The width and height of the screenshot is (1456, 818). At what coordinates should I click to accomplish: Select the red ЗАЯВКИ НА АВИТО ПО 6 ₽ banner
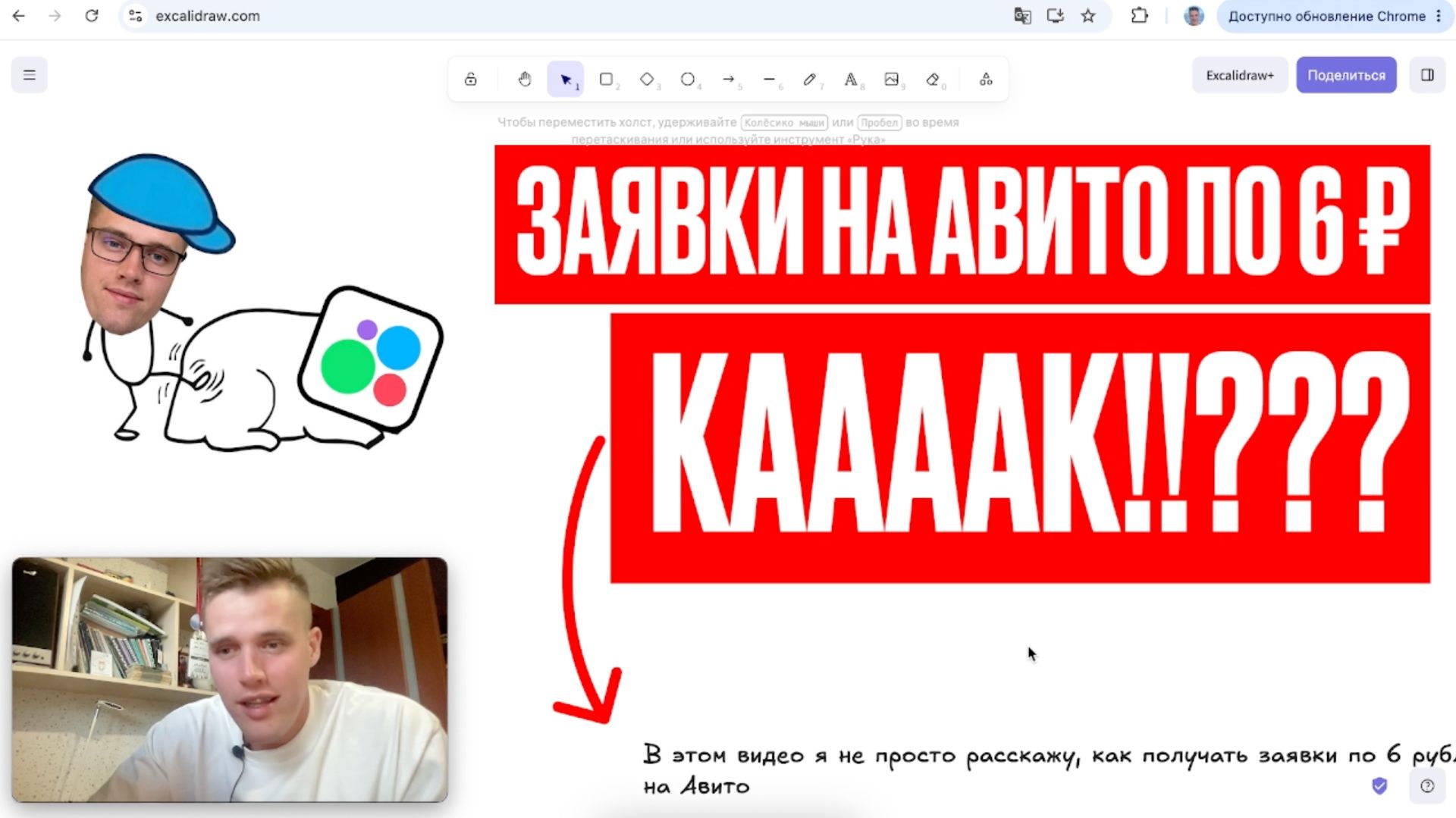point(962,224)
